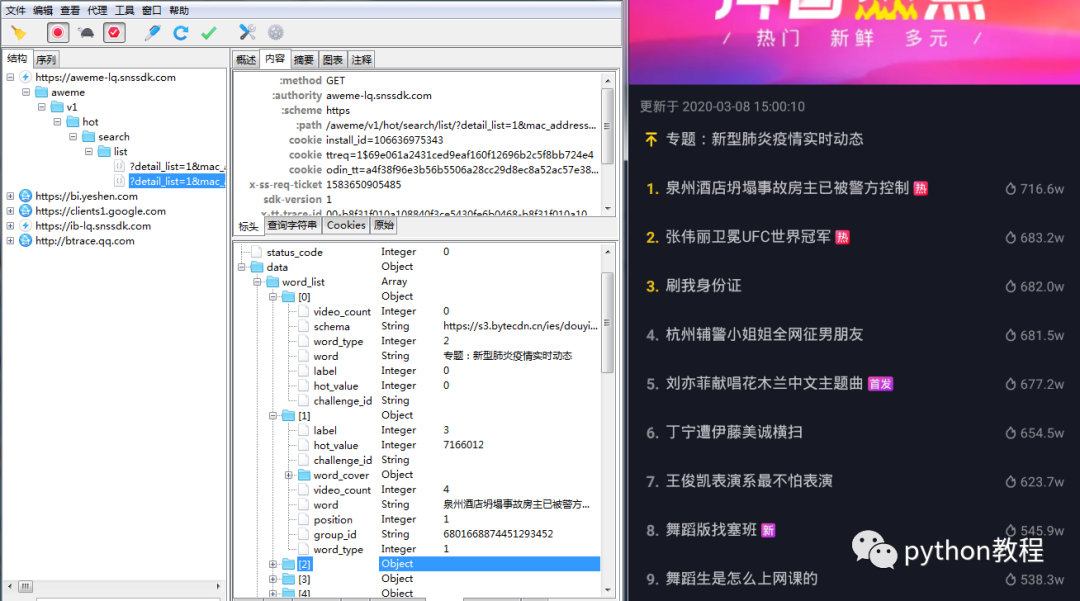Expand the btrace.qq.com host node

point(10,241)
